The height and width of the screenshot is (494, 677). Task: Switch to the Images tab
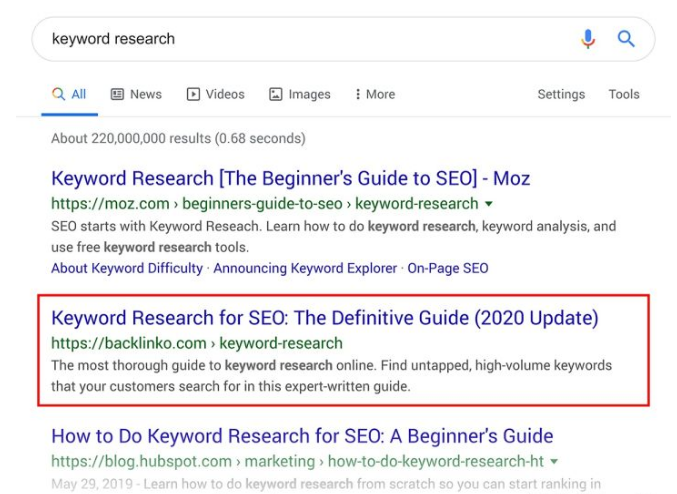coord(300,94)
